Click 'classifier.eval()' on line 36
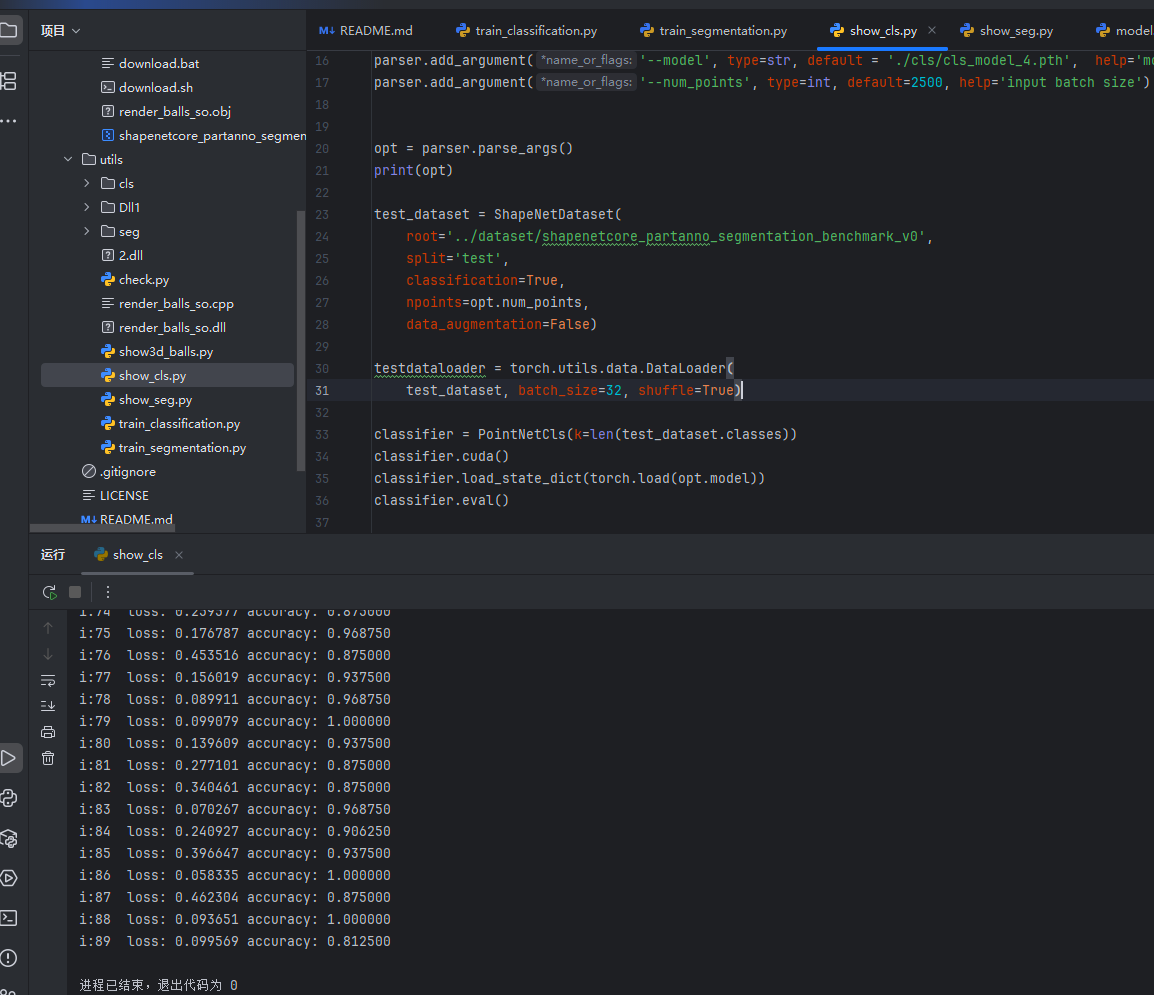The width and height of the screenshot is (1154, 995). click(442, 500)
